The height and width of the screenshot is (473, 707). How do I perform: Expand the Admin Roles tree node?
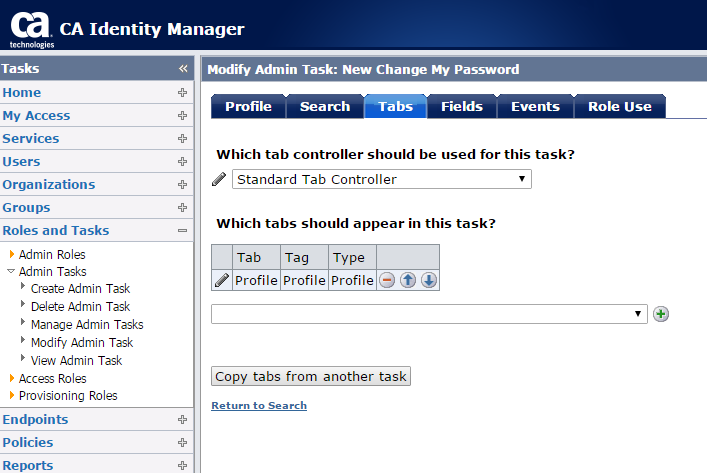click(12, 255)
